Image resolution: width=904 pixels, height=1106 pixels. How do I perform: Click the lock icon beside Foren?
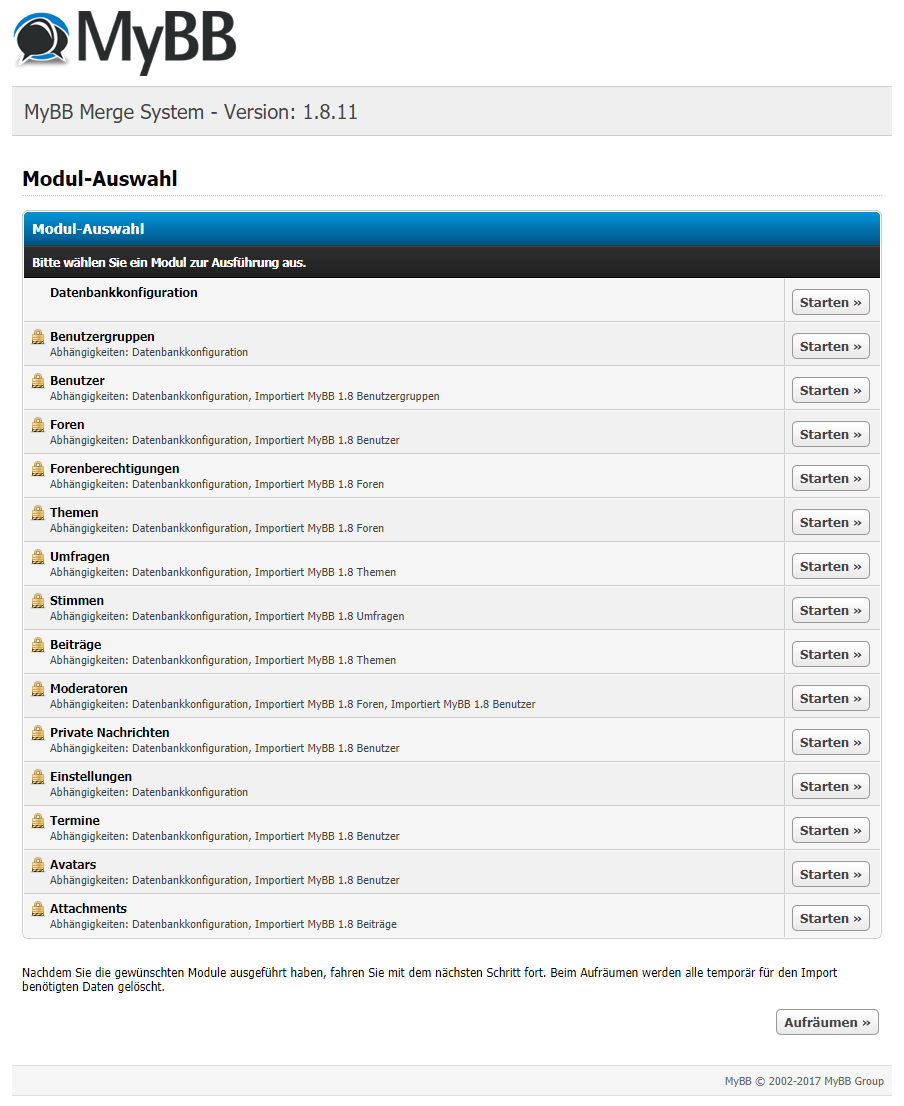click(38, 425)
